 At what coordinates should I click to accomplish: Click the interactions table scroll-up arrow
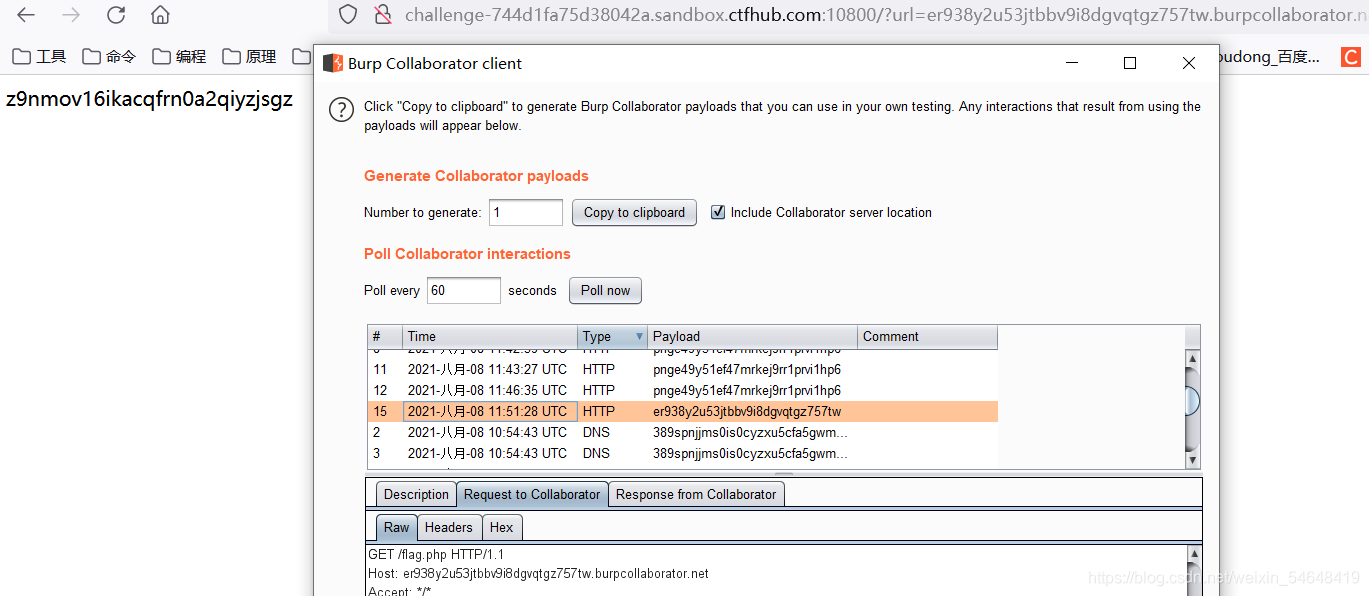[1192, 358]
